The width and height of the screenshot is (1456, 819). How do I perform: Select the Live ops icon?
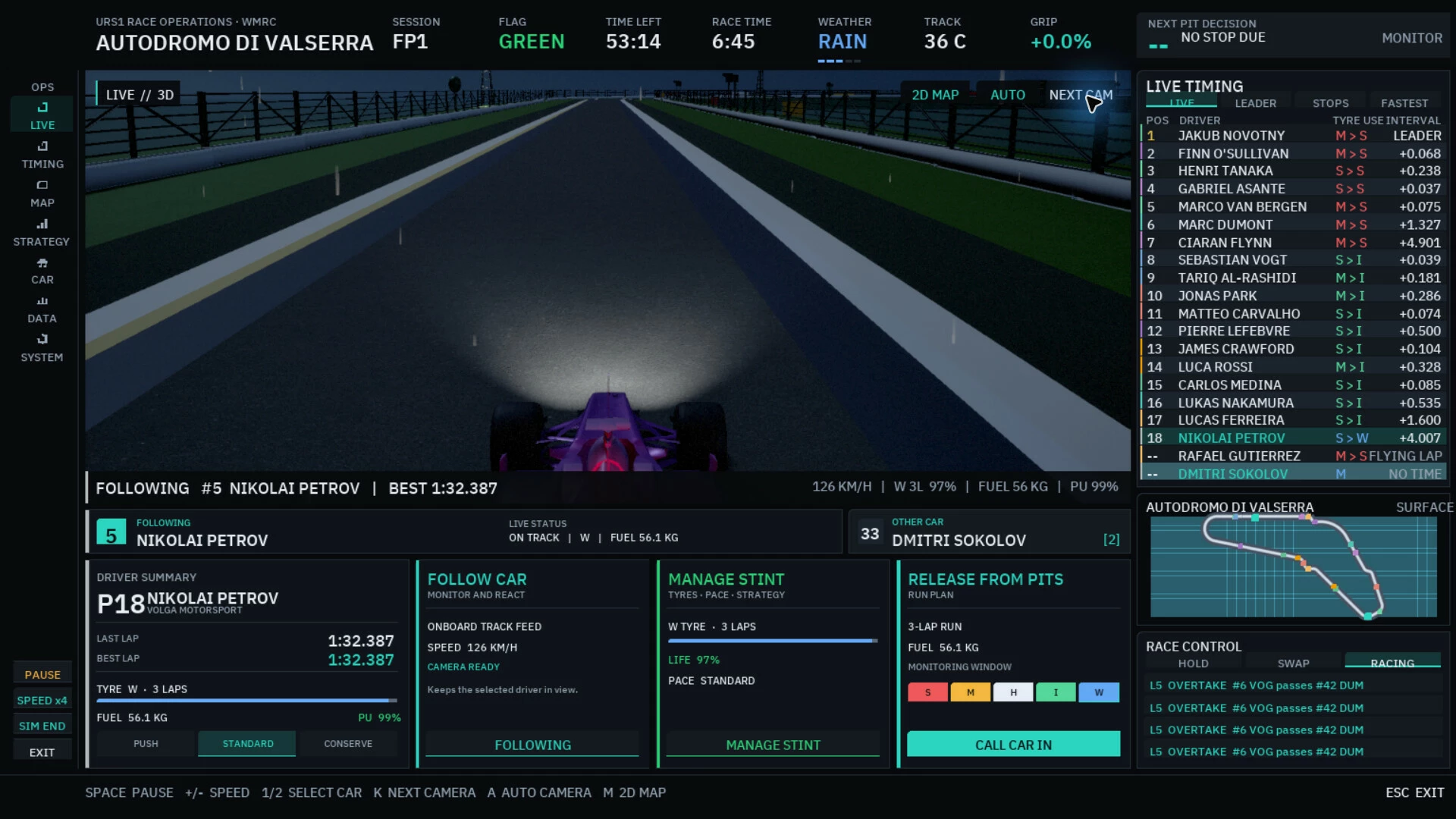coord(42,107)
